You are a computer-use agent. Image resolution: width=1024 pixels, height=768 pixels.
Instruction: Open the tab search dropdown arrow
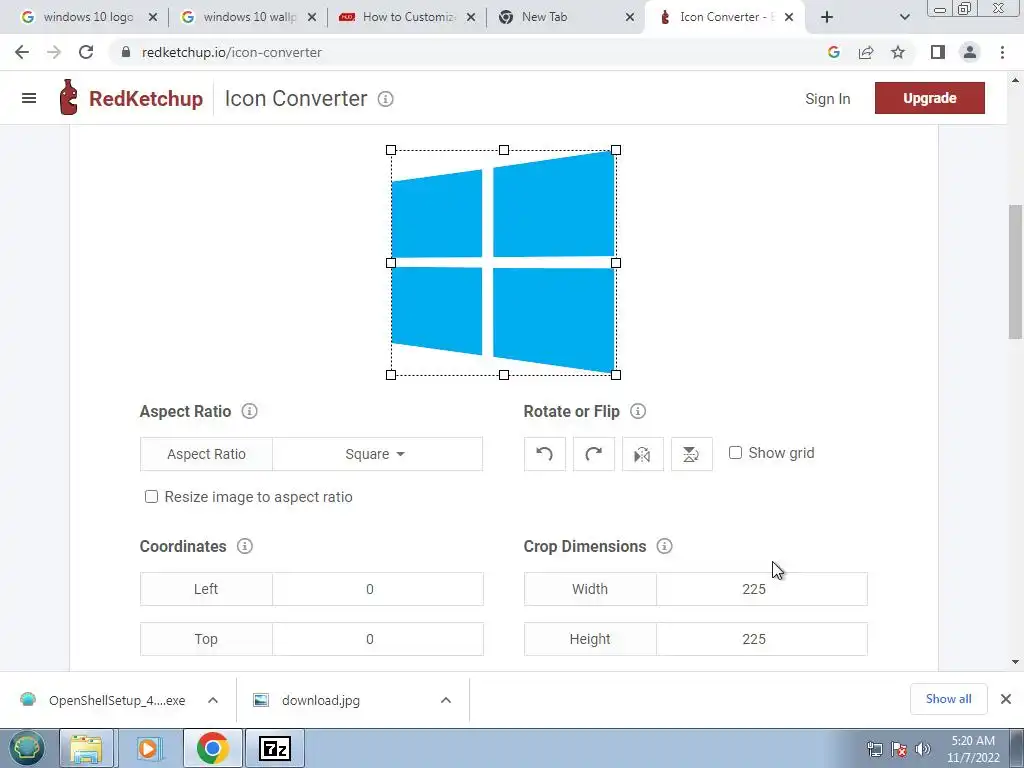904,17
